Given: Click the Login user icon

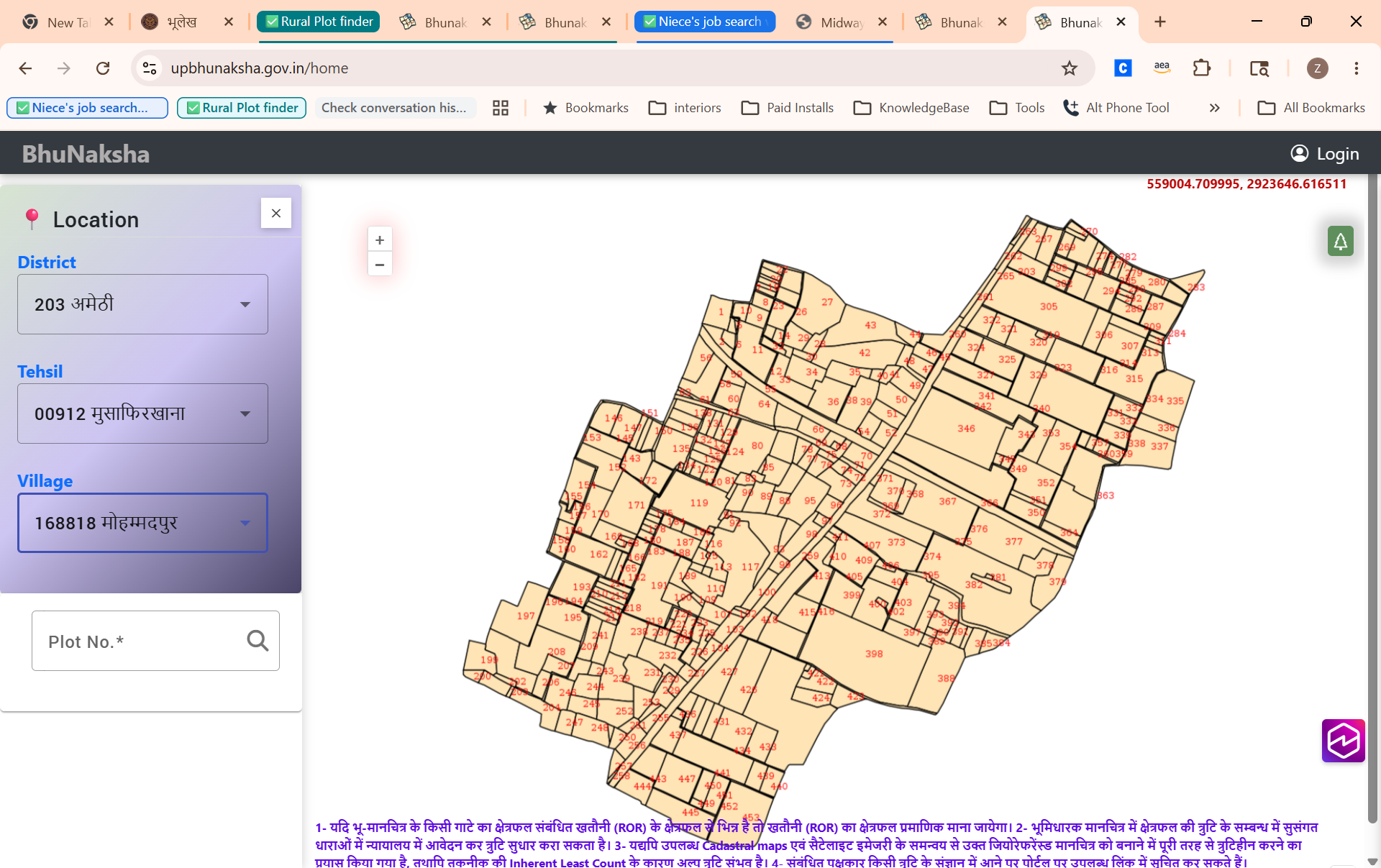Looking at the screenshot, I should (x=1299, y=153).
